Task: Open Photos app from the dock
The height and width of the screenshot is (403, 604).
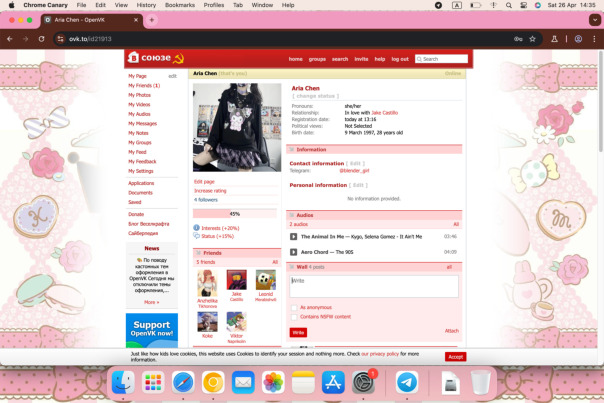Action: click(273, 382)
